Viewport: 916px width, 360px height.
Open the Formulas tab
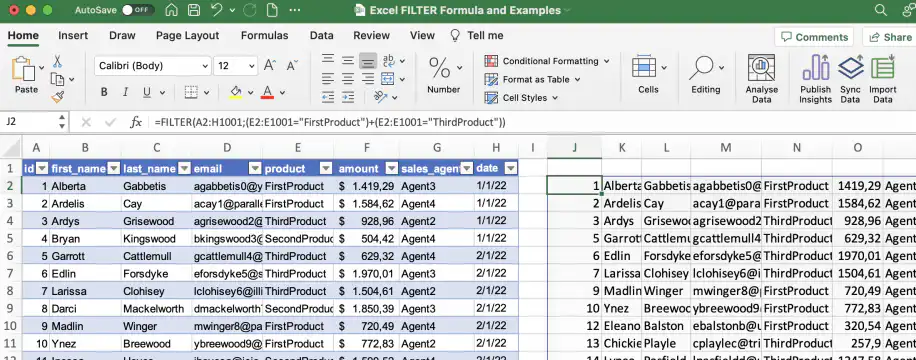point(265,36)
